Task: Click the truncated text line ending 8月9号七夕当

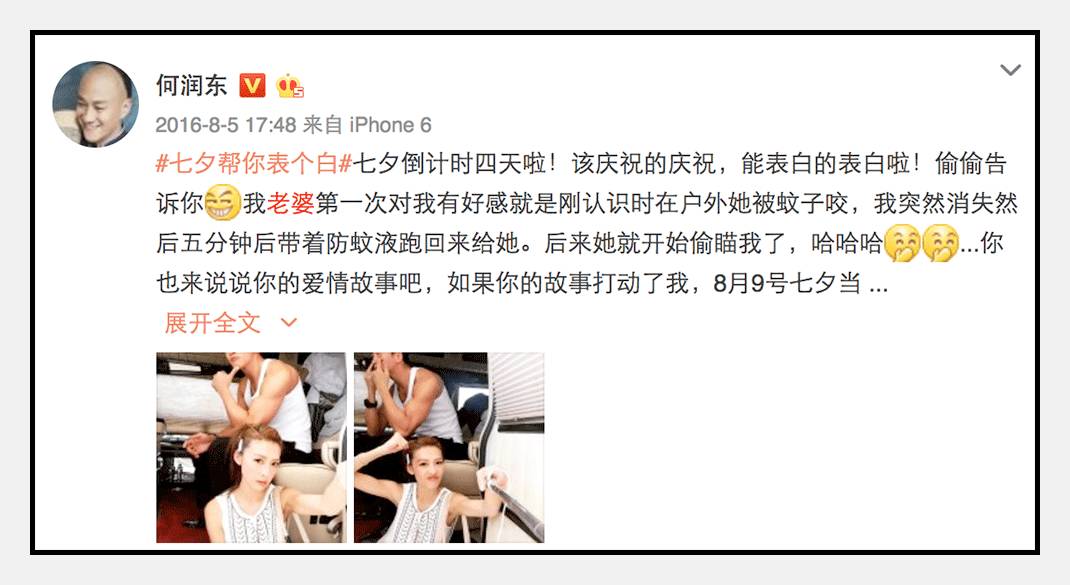Action: pos(508,283)
